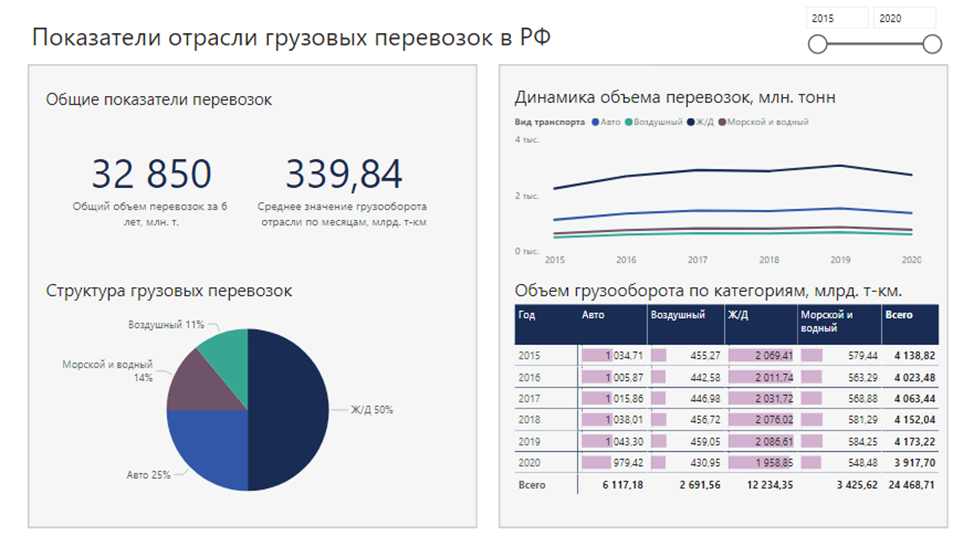Screen dimensions: 974x546
Task: Click the Структура грузовых перевозок title
Action: (169, 291)
